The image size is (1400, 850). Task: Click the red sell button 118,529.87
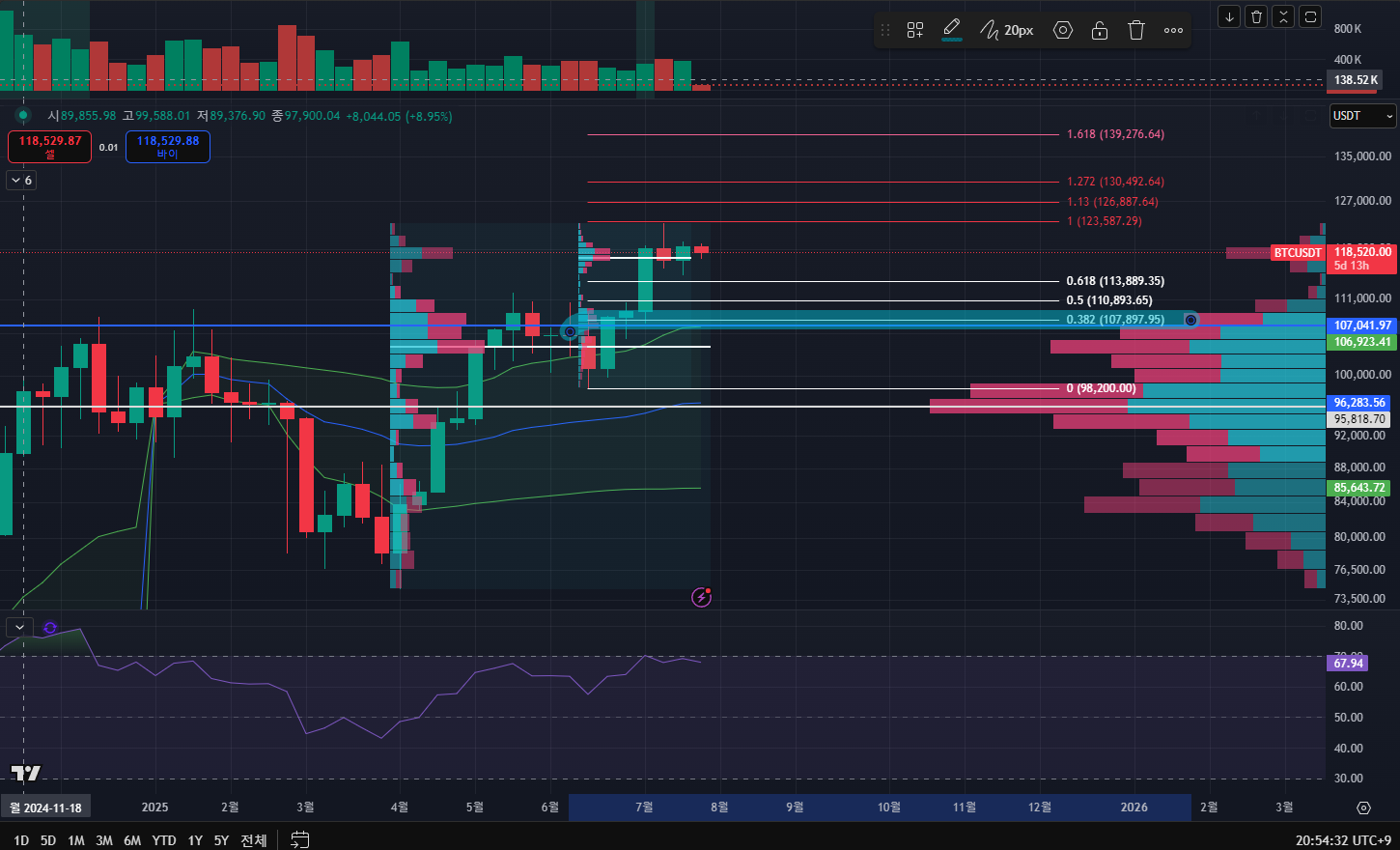click(x=50, y=147)
